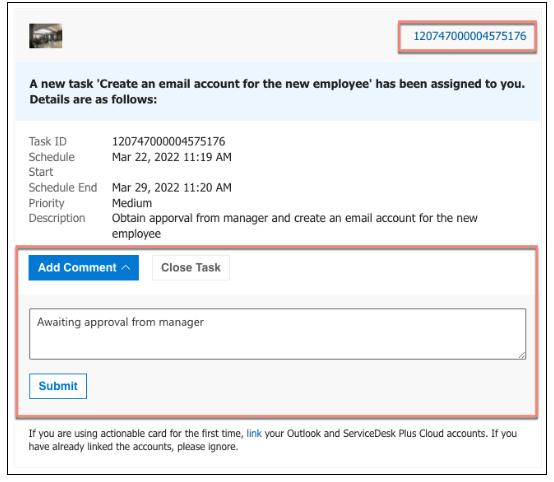Viewport: 554px width, 482px height.
Task: Open the task ID link at top right
Action: coord(470,36)
